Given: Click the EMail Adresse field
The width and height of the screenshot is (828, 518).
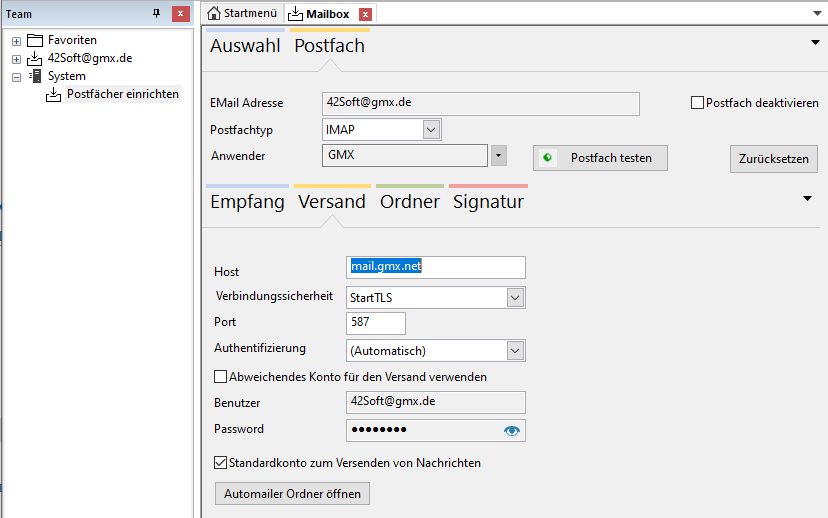Looking at the screenshot, I should point(481,103).
